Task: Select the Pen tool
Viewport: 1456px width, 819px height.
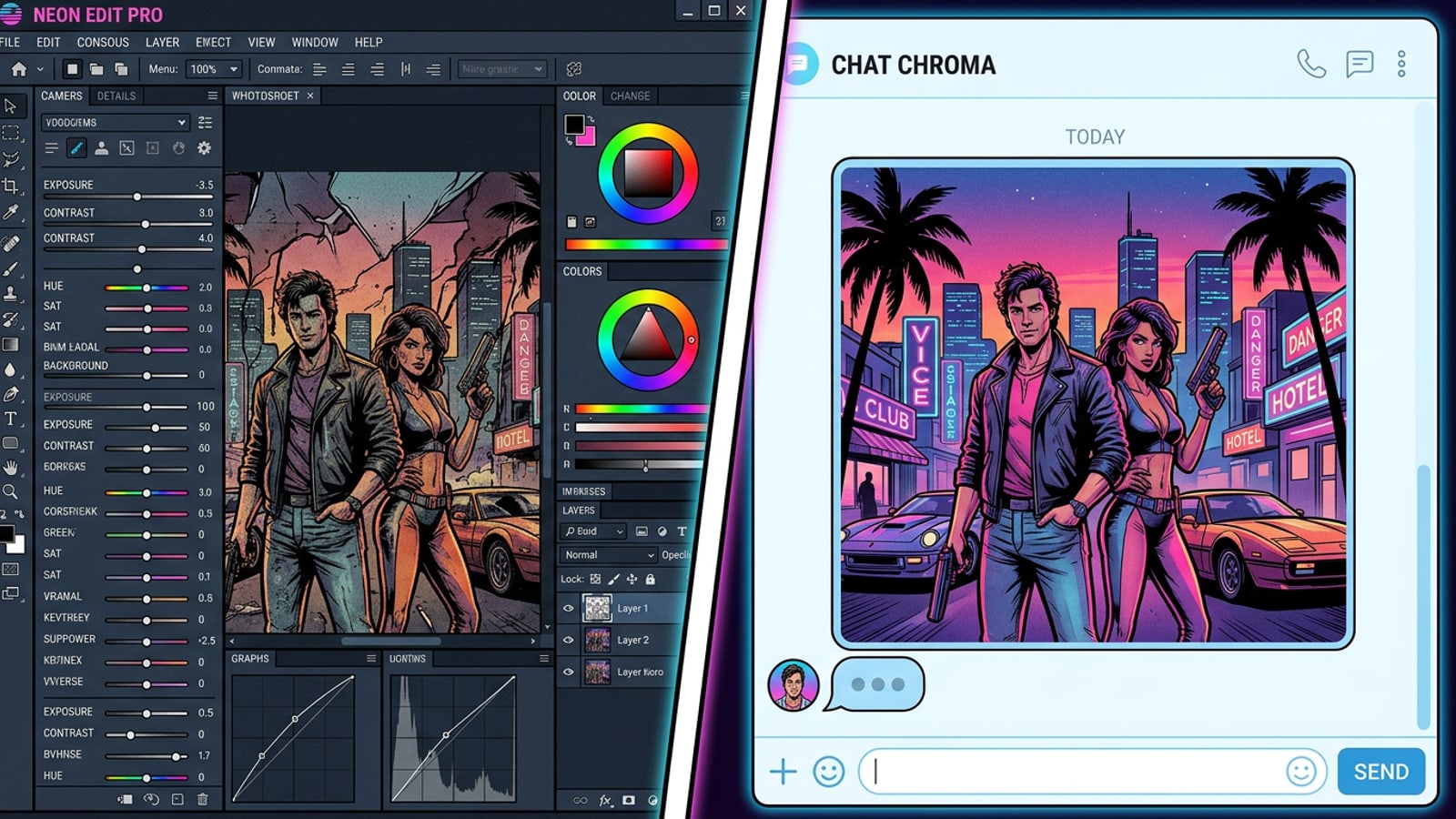Action: (x=11, y=394)
